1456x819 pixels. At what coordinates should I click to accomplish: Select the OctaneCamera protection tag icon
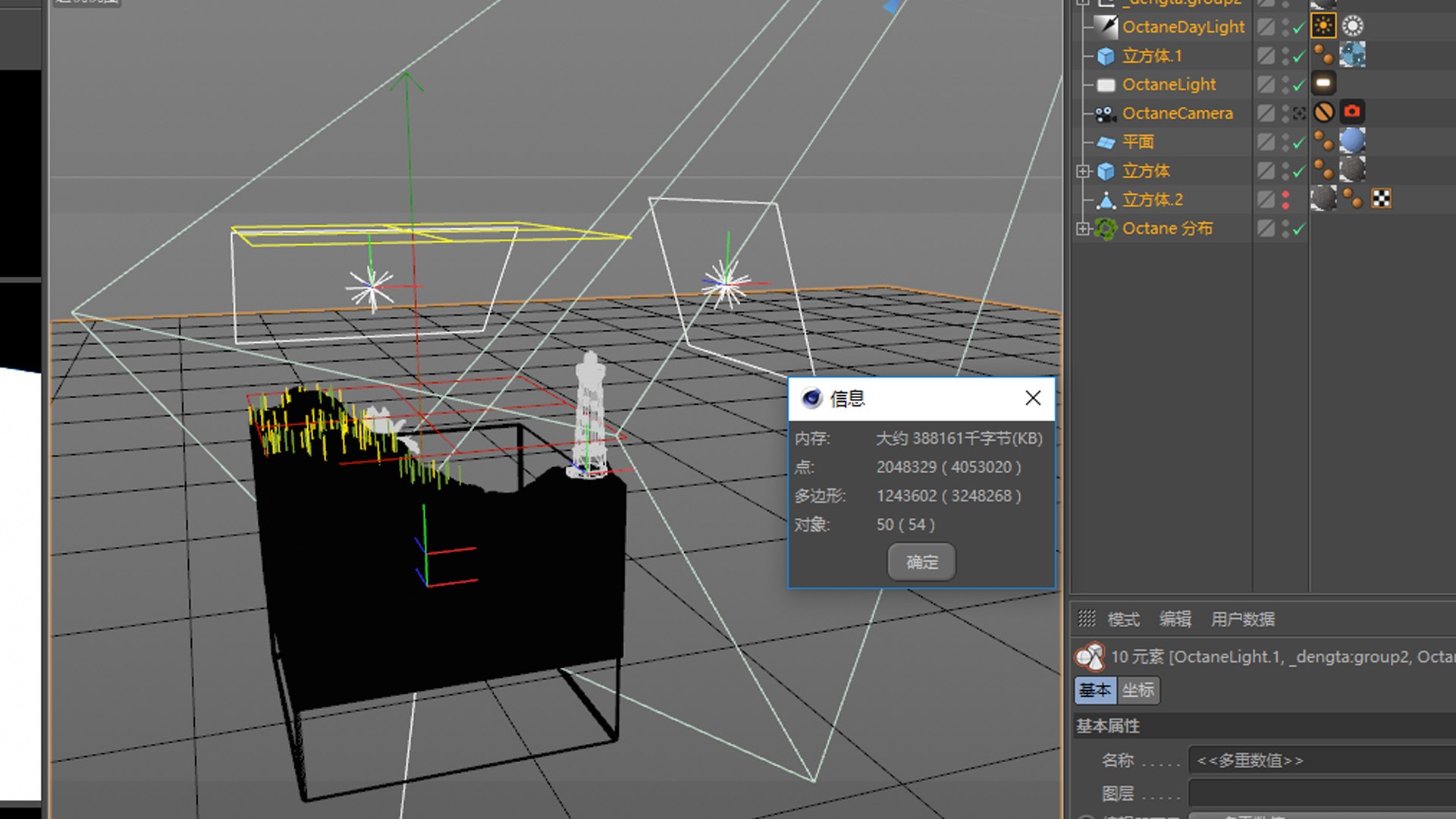coord(1323,112)
